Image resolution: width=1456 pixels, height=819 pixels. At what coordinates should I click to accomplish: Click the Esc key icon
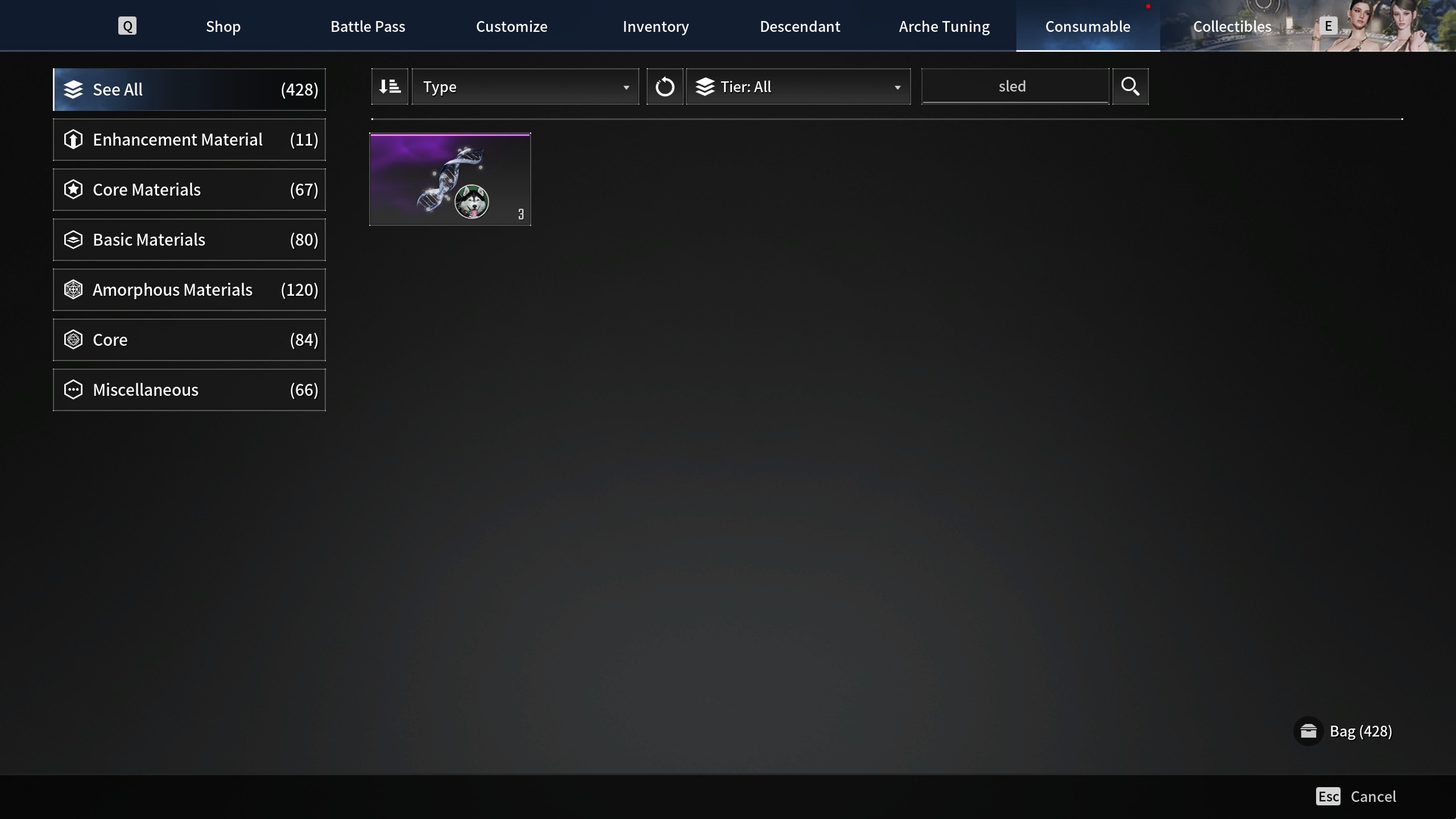[1328, 796]
